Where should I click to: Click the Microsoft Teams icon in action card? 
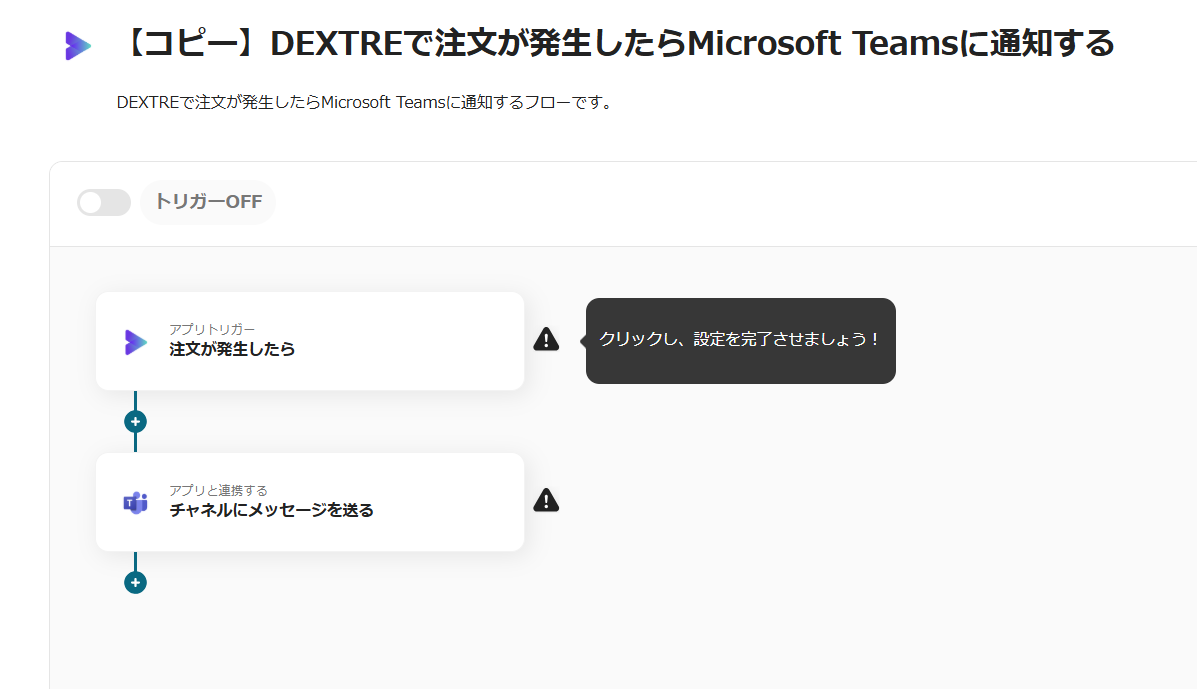click(x=136, y=503)
